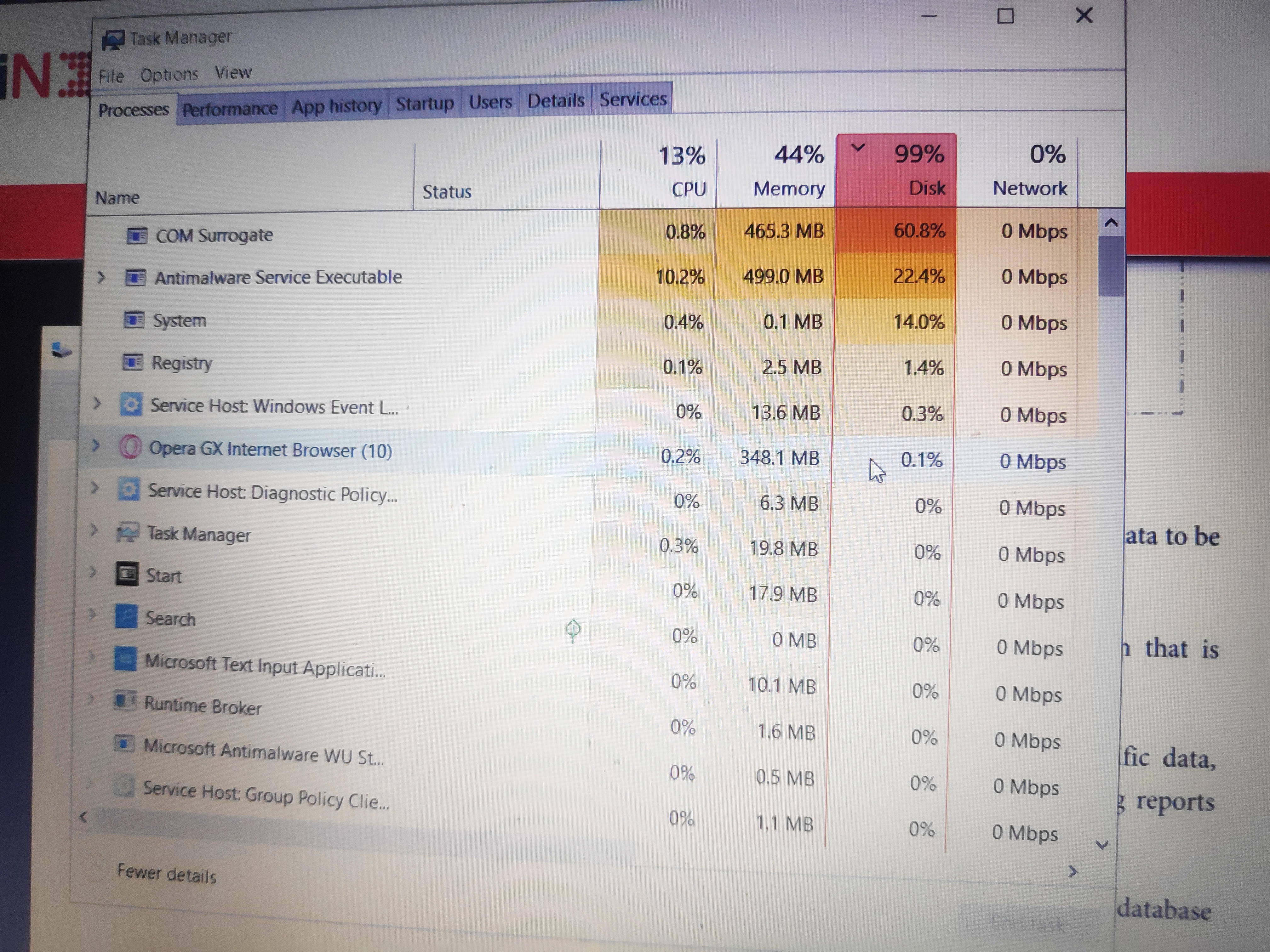Open the View menu
The width and height of the screenshot is (1270, 952).
[233, 73]
